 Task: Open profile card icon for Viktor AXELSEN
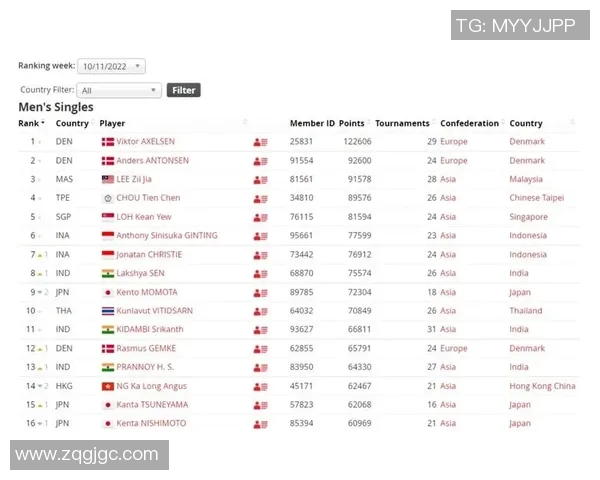tap(260, 142)
